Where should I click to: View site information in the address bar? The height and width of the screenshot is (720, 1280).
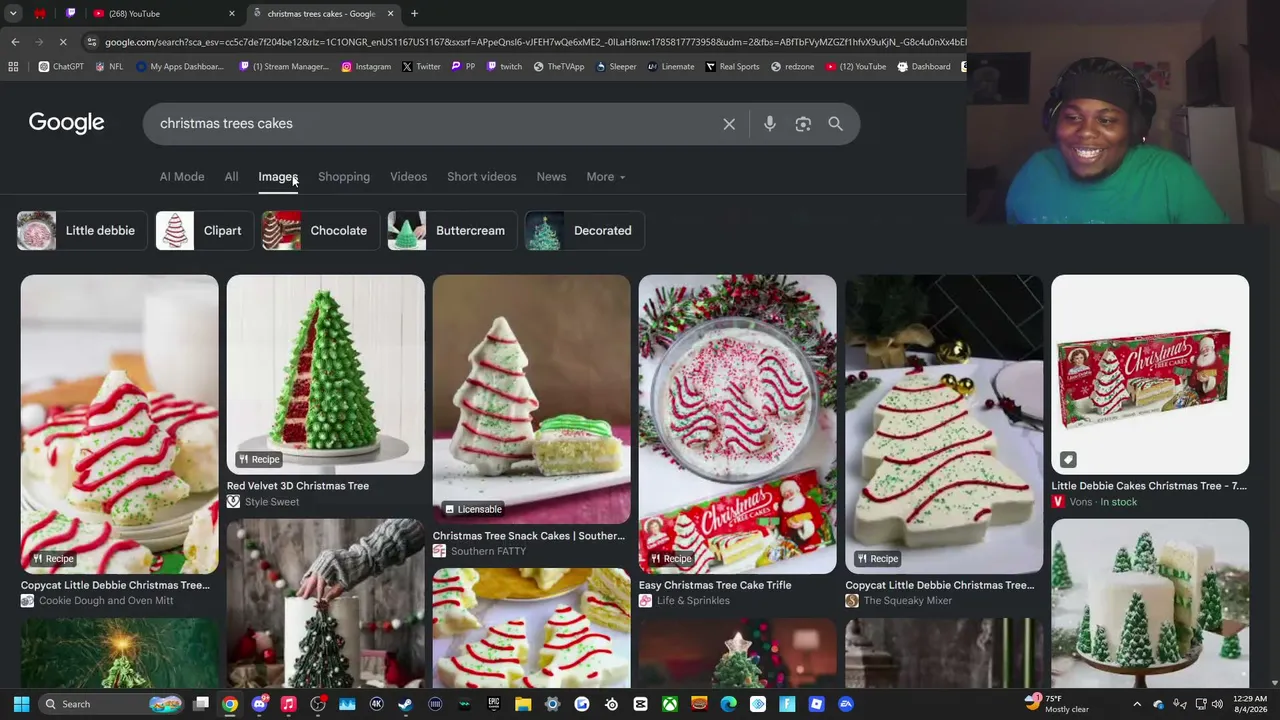(92, 42)
